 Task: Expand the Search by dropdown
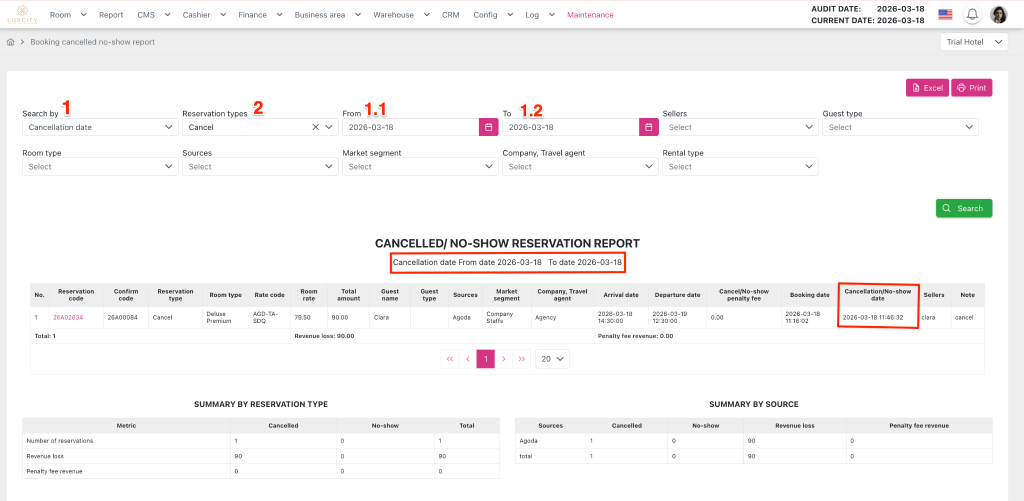click(x=100, y=127)
